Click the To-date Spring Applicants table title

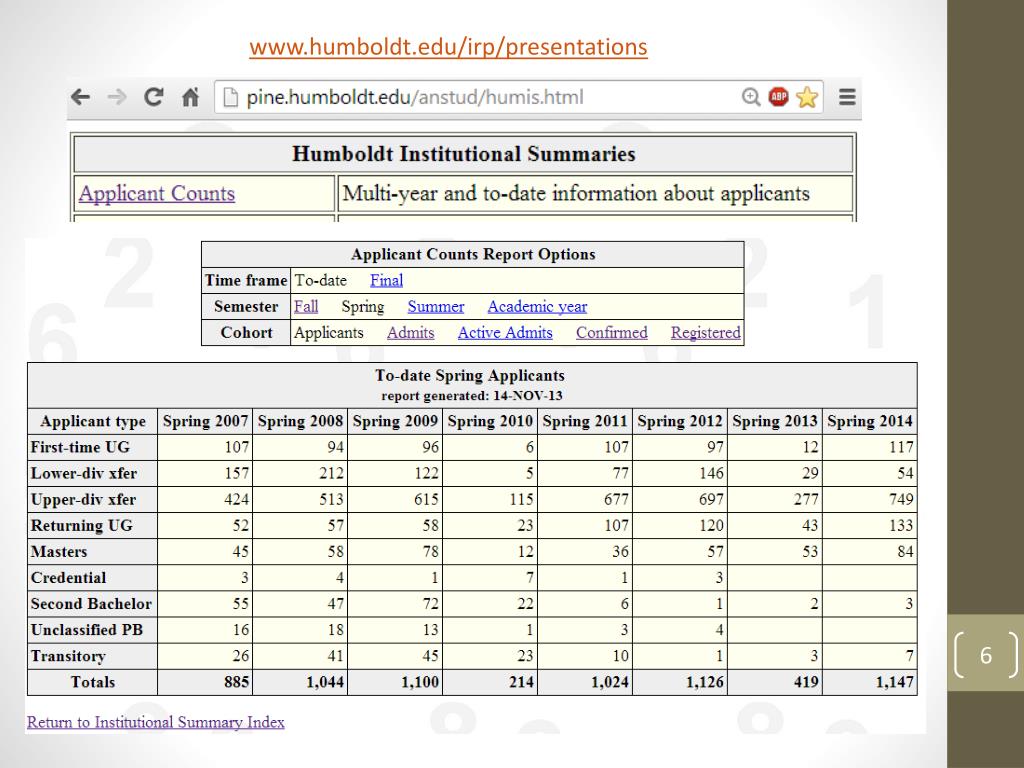tap(470, 376)
